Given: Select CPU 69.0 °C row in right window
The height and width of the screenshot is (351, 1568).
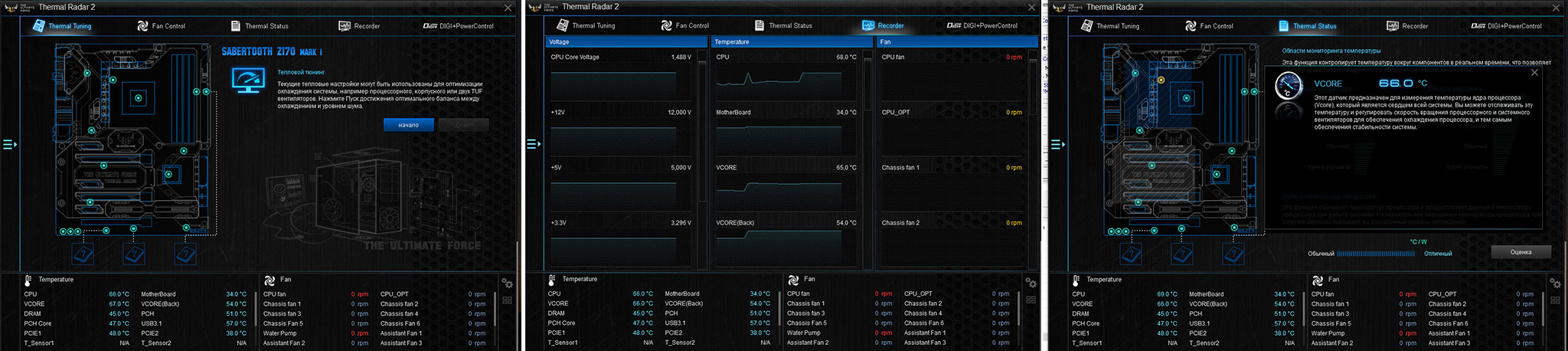Looking at the screenshot, I should [x=1125, y=294].
